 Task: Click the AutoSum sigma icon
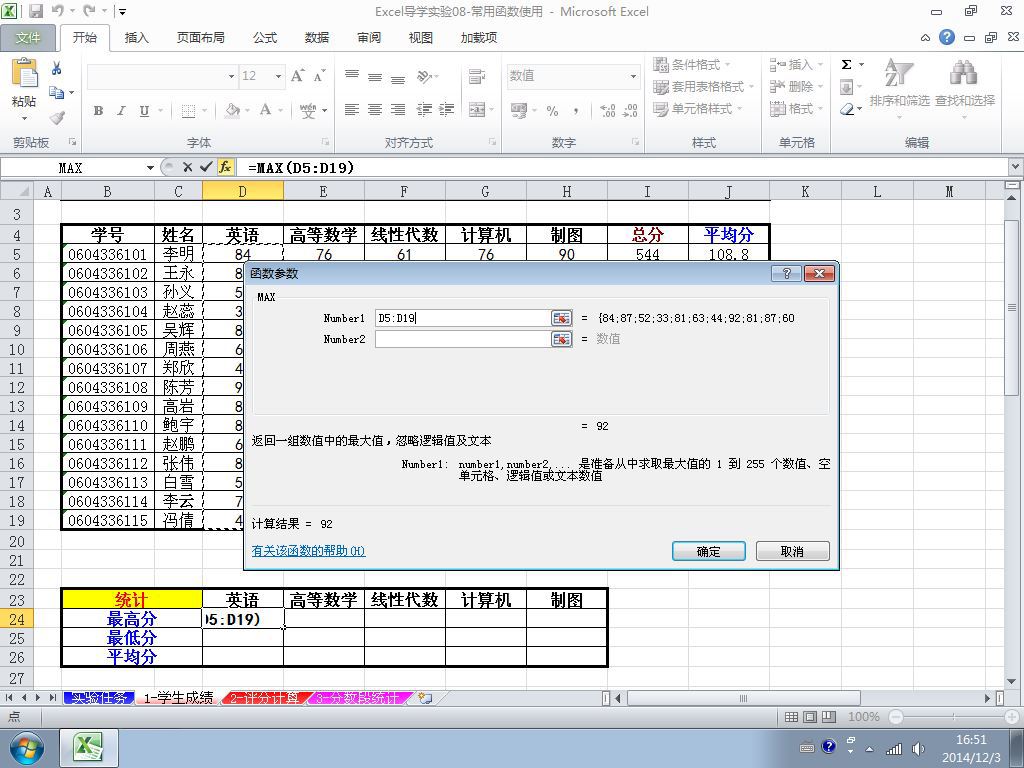click(x=847, y=65)
